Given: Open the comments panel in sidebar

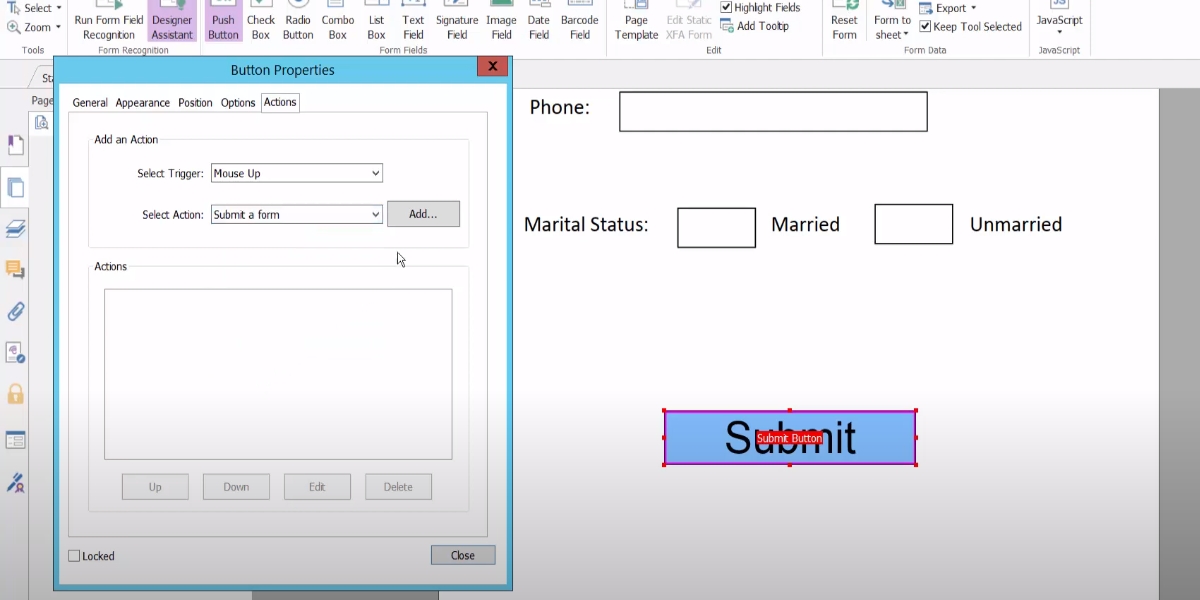Looking at the screenshot, I should 15,270.
